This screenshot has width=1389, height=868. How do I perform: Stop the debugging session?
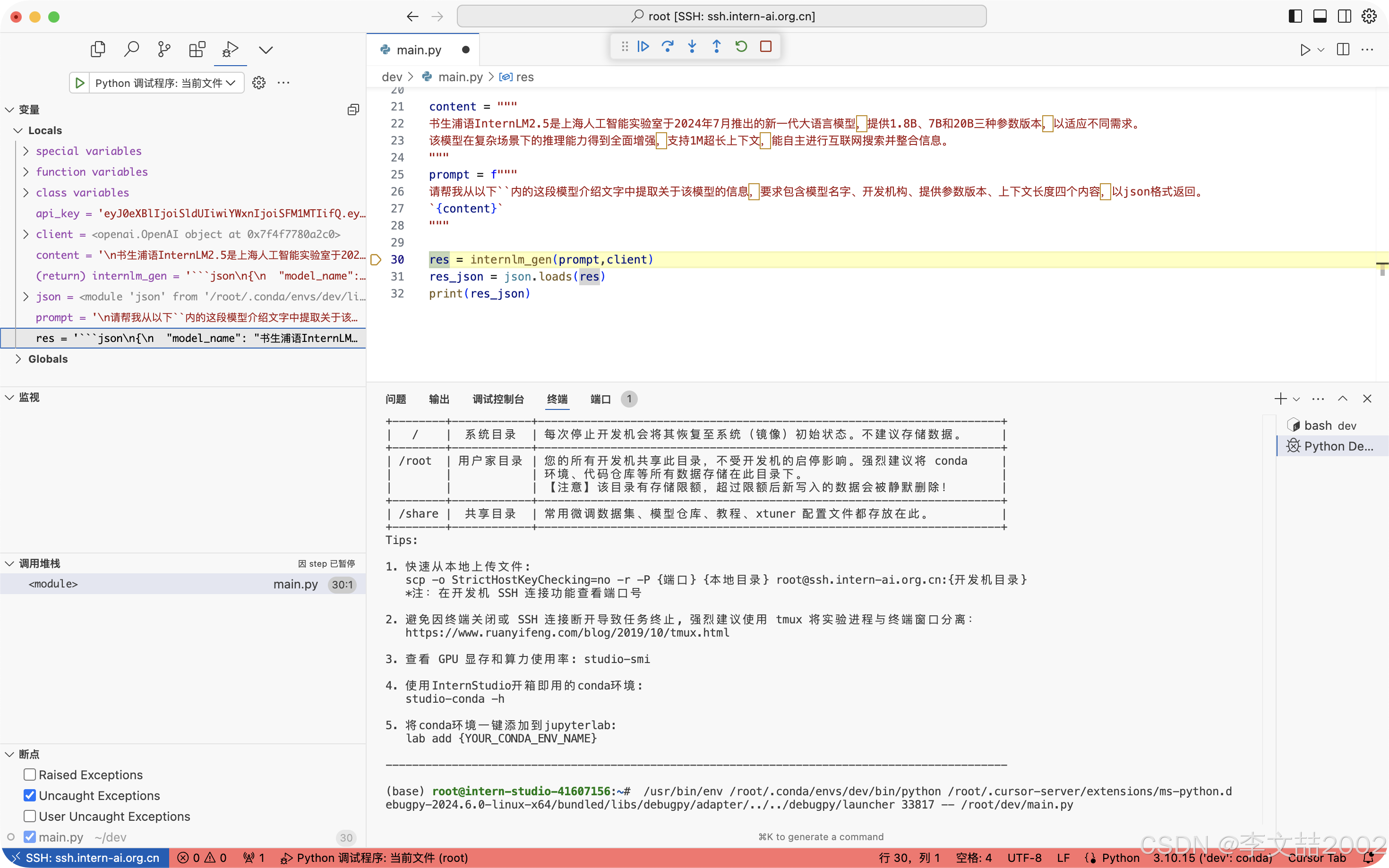[765, 46]
